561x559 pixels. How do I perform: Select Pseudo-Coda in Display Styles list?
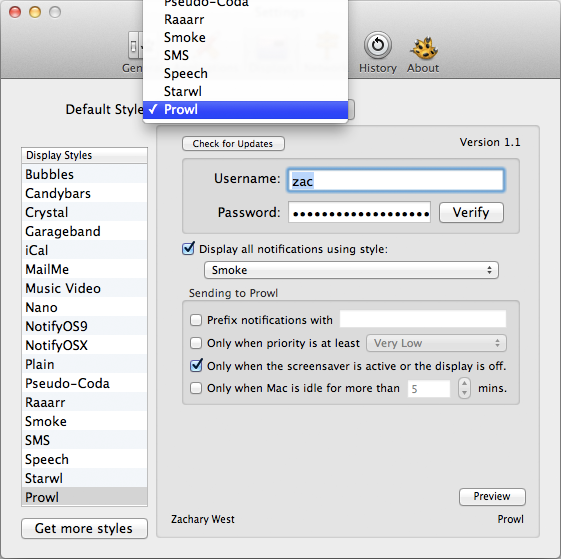(84, 383)
